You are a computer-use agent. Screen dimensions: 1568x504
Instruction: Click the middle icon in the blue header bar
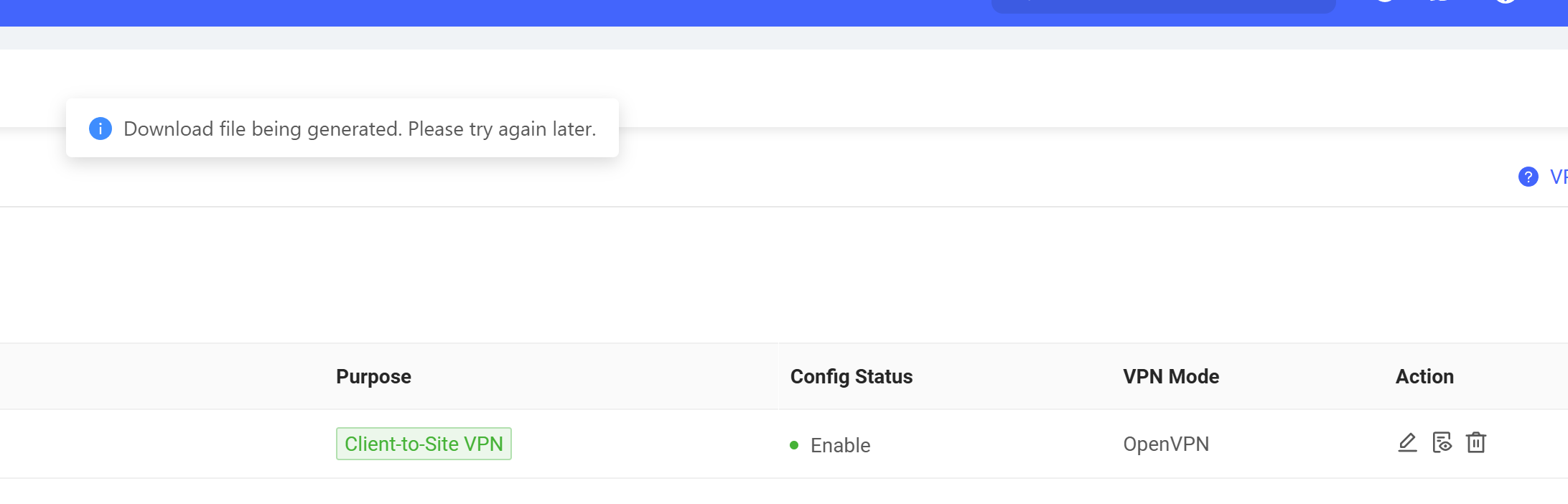[x=1439, y=0]
